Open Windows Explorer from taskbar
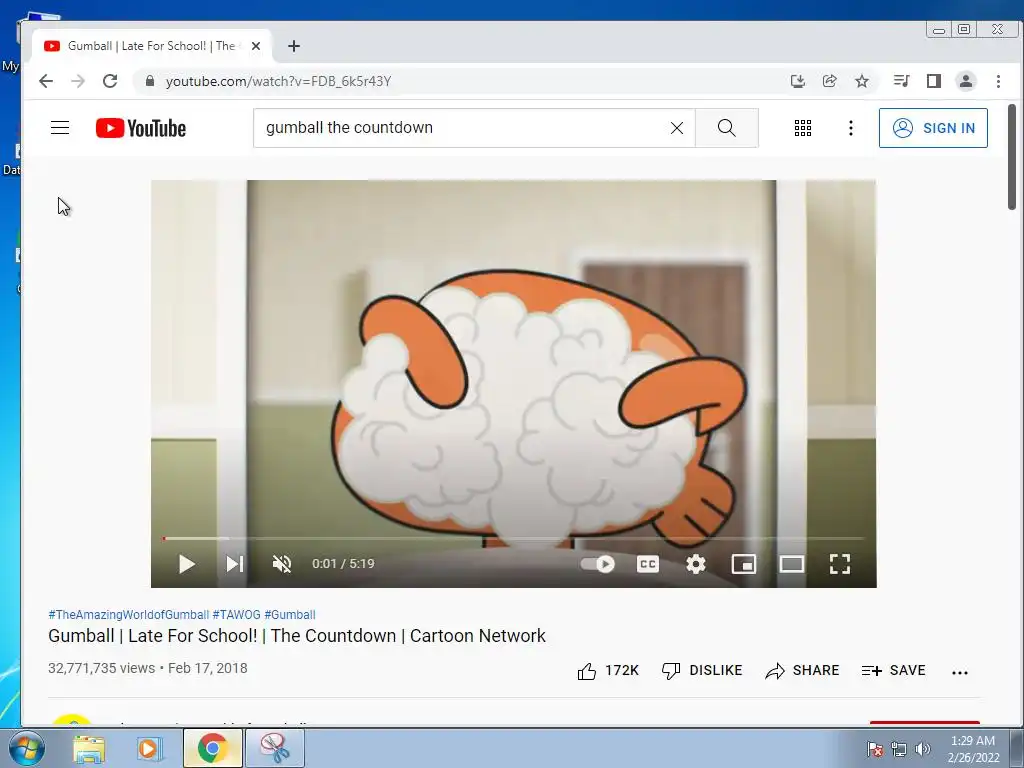This screenshot has width=1024, height=768. (x=89, y=748)
